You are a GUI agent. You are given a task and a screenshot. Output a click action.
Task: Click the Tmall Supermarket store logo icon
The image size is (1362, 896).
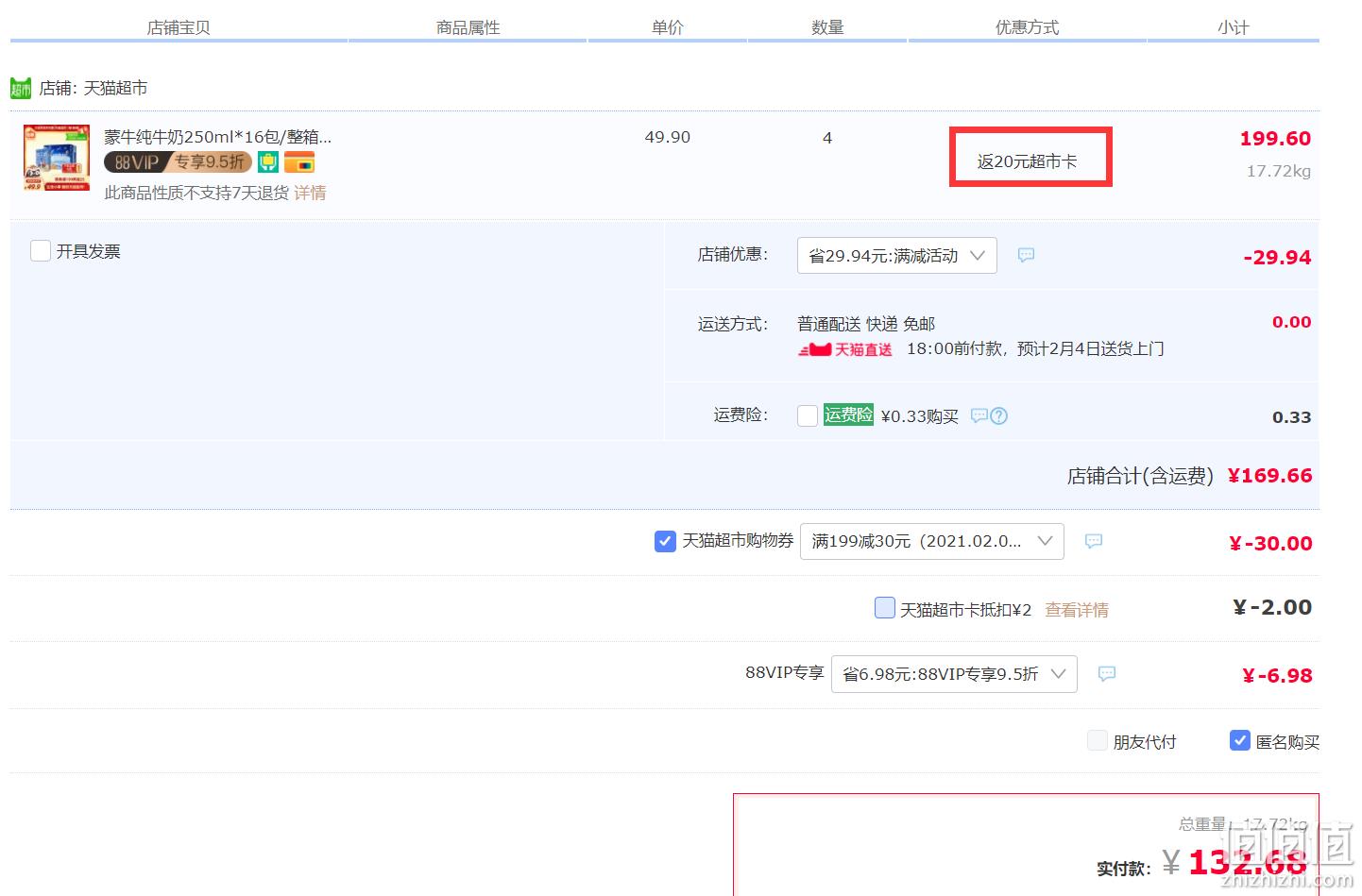pyautogui.click(x=21, y=88)
